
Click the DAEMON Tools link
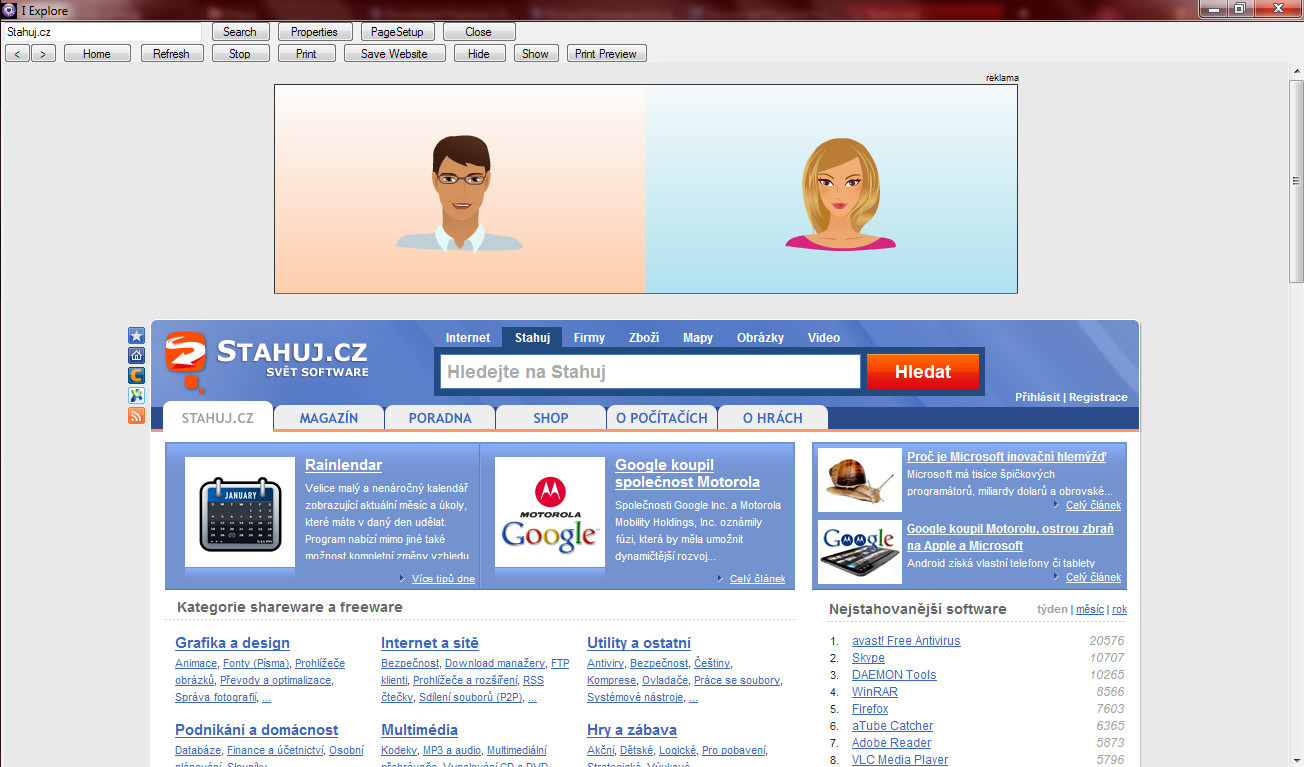894,675
